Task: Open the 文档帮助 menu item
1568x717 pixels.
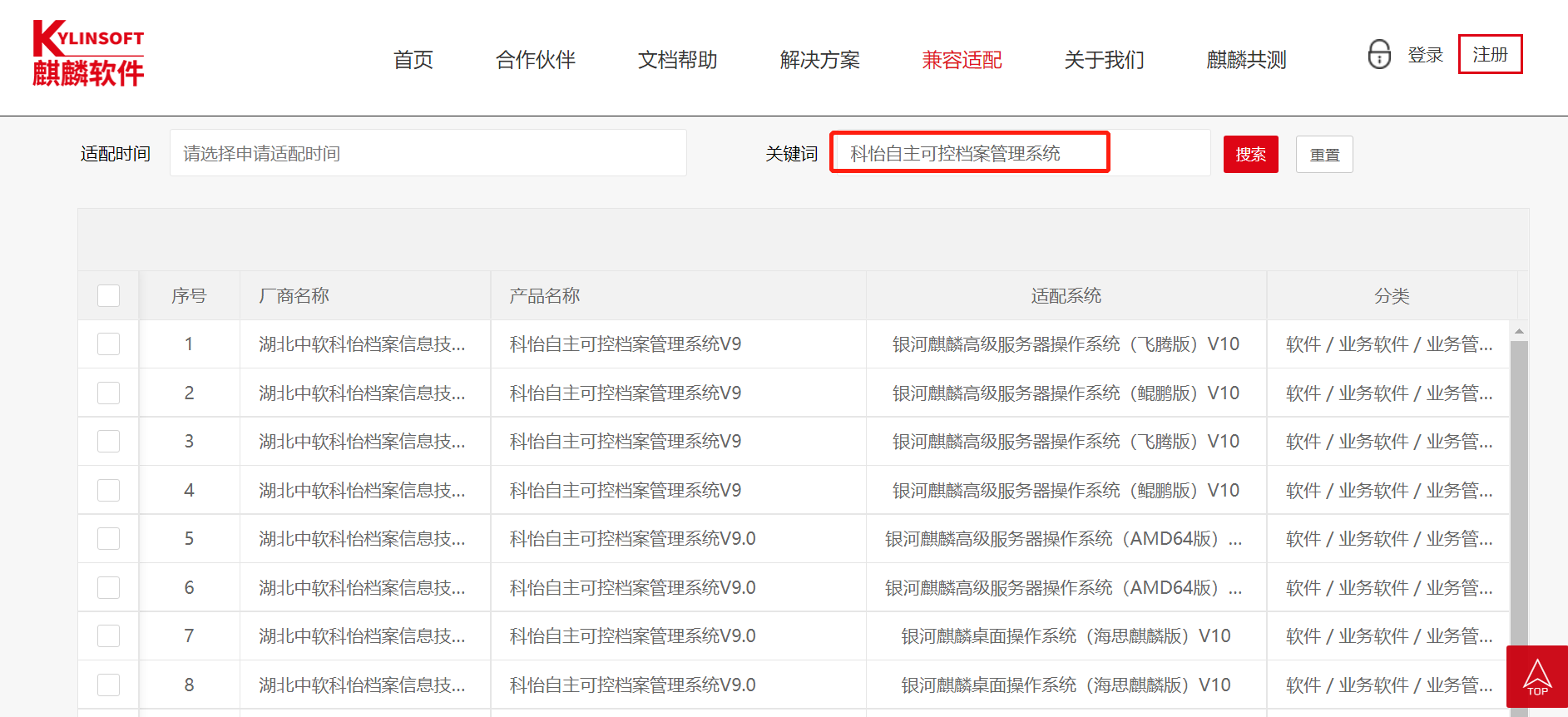Action: 678,60
